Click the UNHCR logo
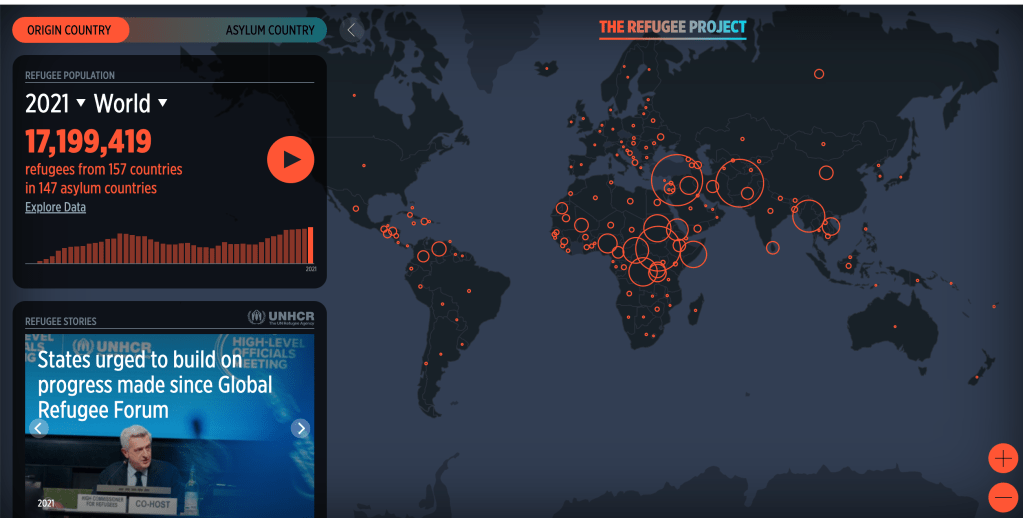The height and width of the screenshot is (518, 1023). coord(281,317)
